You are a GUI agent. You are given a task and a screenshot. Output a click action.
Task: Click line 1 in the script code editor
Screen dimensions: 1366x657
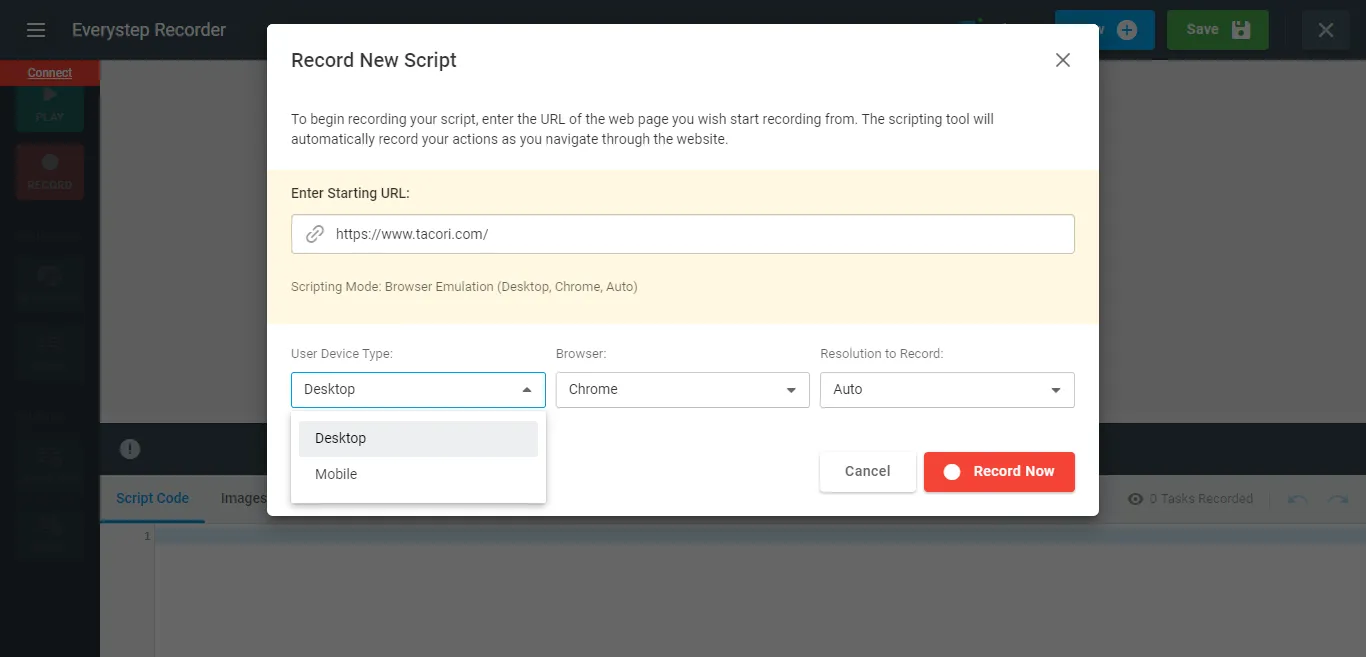tap(760, 536)
